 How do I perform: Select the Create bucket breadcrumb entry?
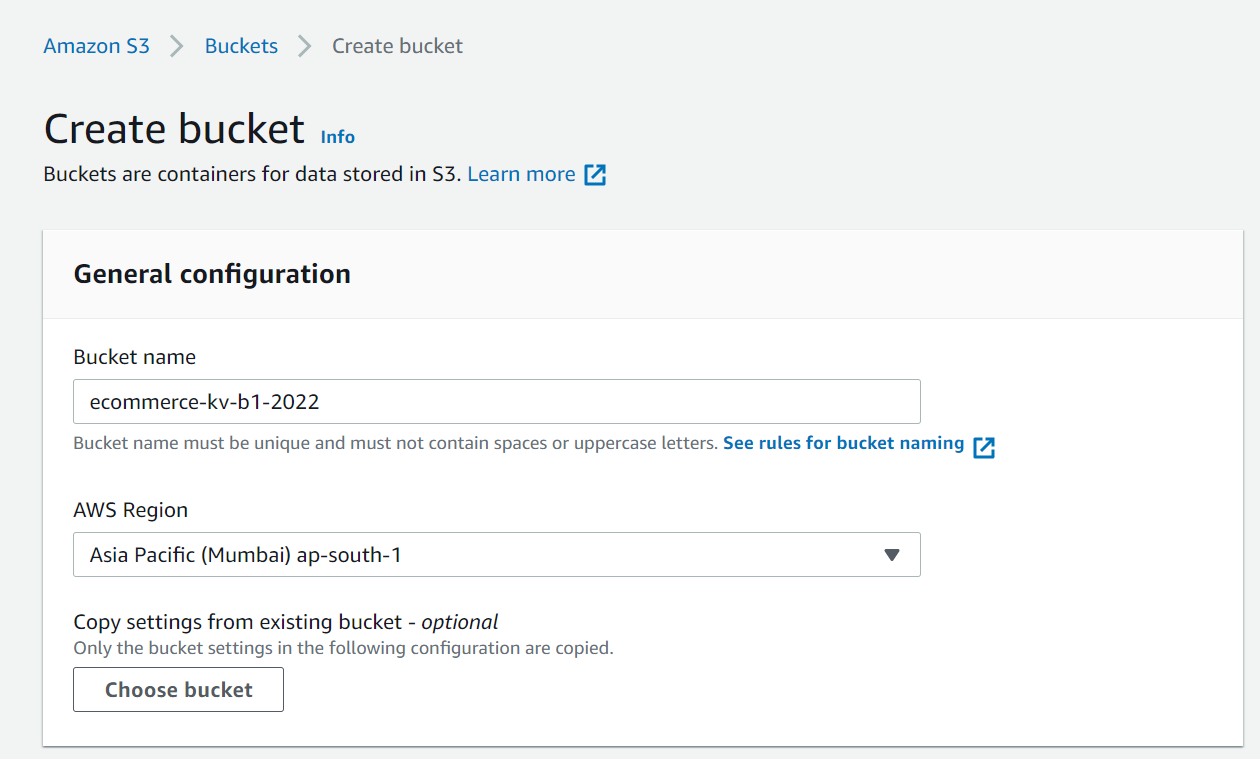click(x=397, y=45)
